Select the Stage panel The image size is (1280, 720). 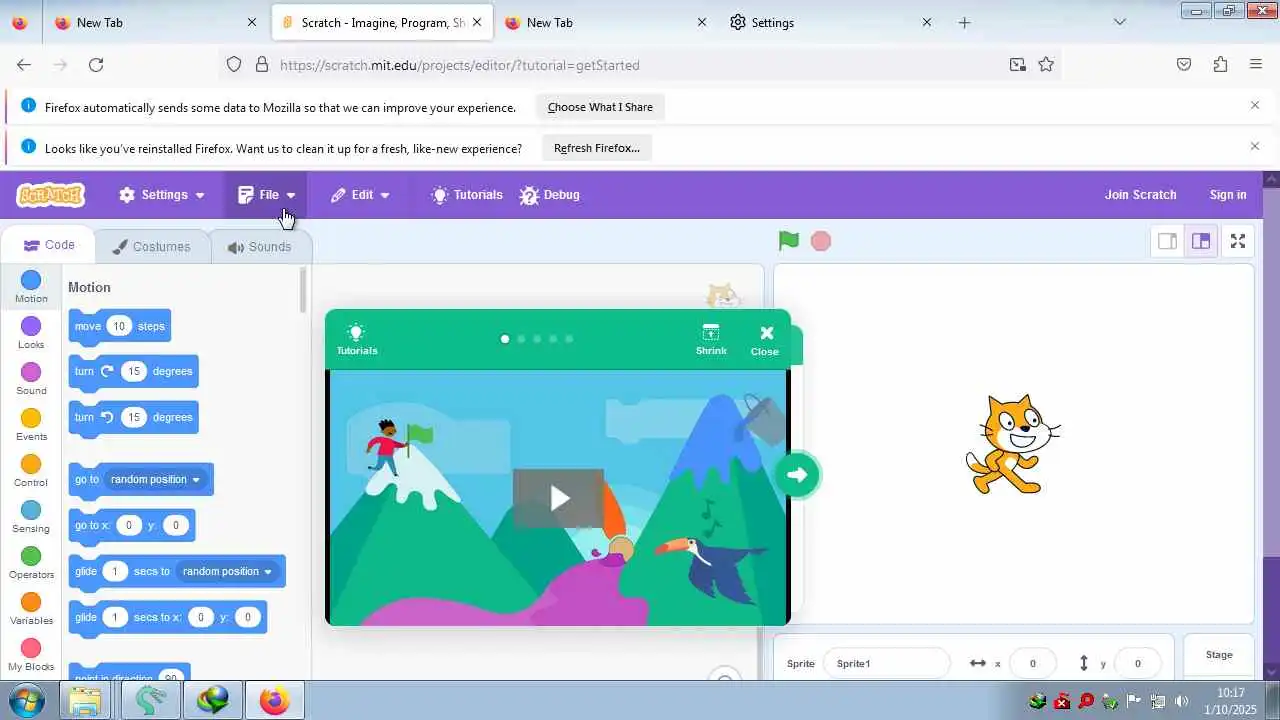pos(1219,657)
